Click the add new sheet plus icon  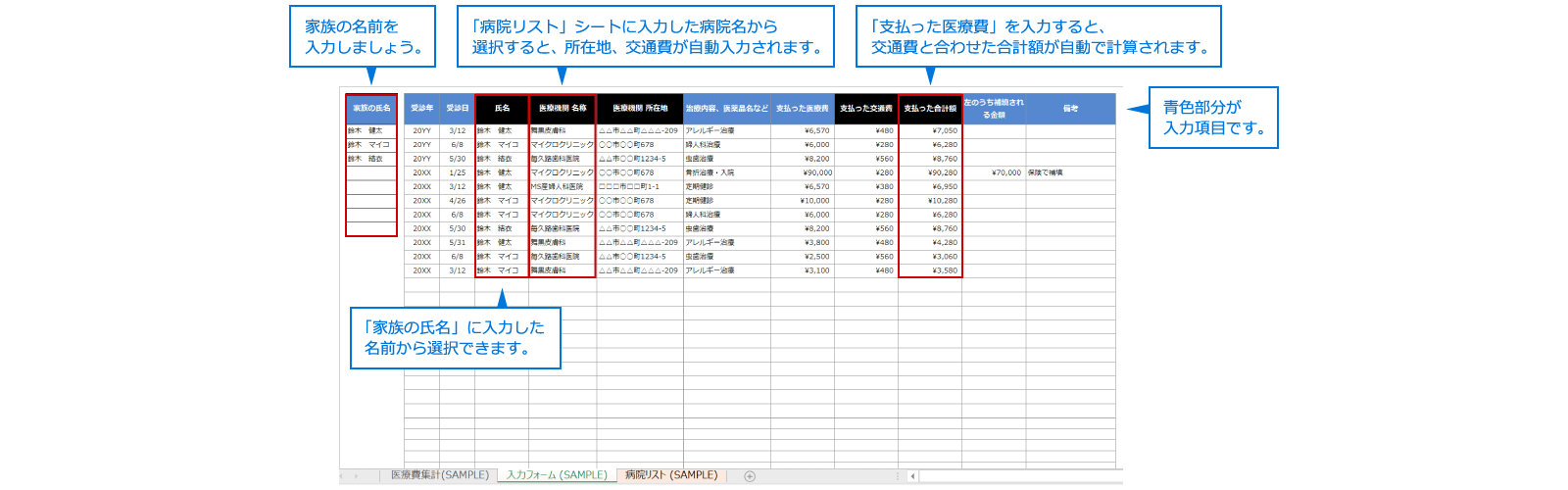[x=750, y=476]
